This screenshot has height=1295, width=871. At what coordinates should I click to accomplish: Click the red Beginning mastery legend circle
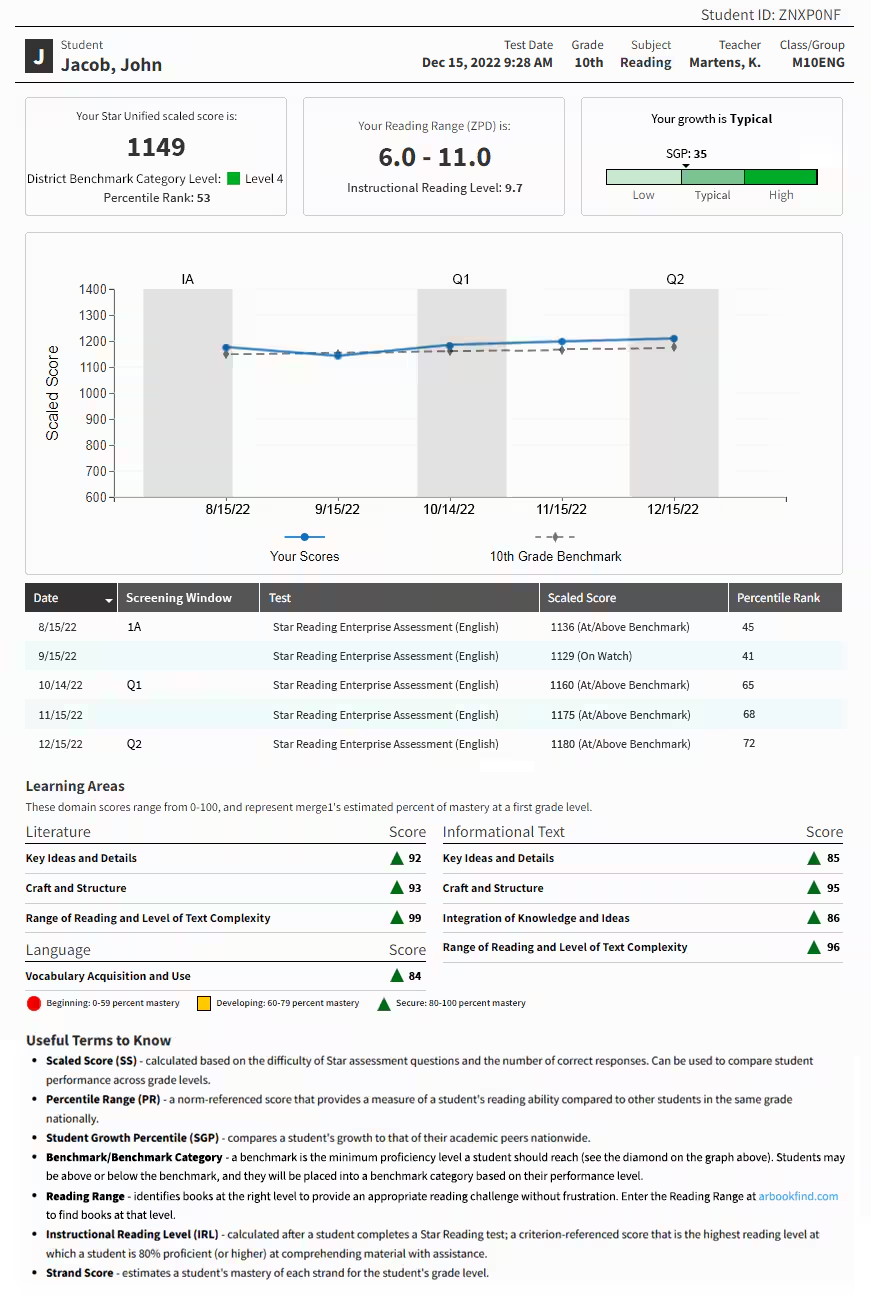(34, 1003)
